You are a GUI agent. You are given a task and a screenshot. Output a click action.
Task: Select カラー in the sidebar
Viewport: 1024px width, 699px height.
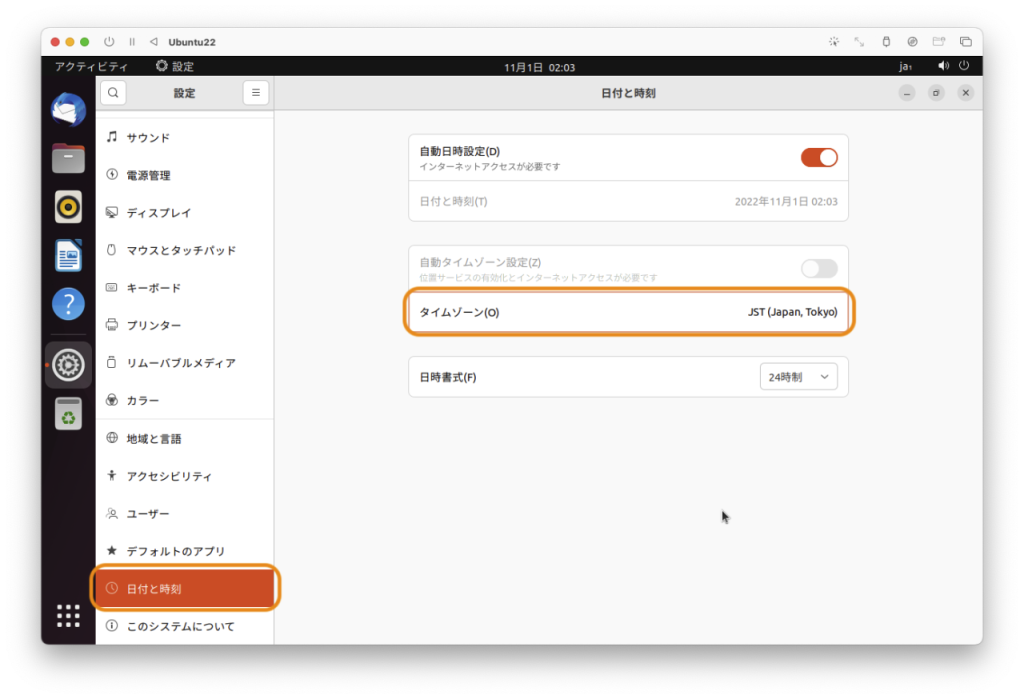185,400
